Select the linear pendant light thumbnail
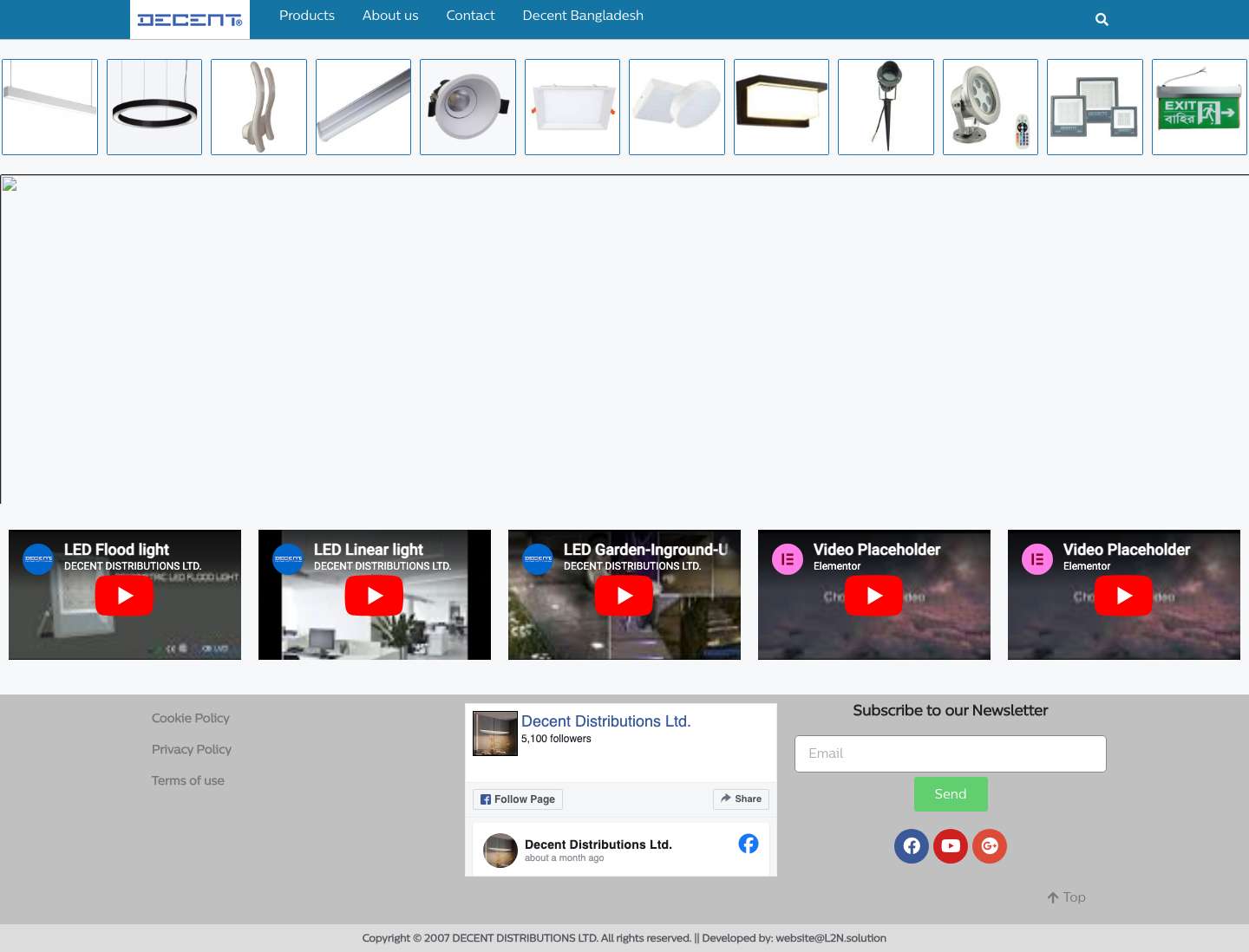The image size is (1249, 952). pyautogui.click(x=49, y=108)
